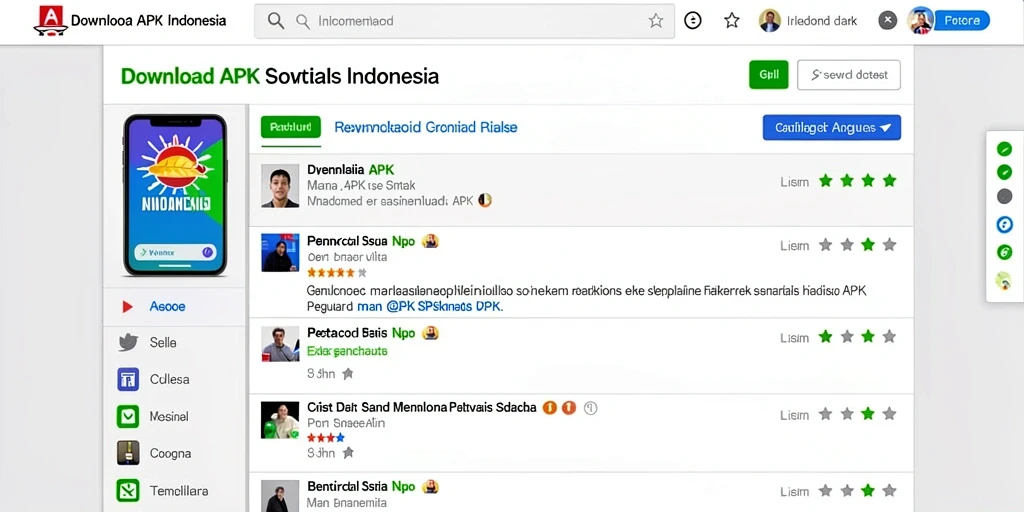Click the top green icon in right floating panel
Image resolution: width=1024 pixels, height=512 pixels.
point(1004,149)
